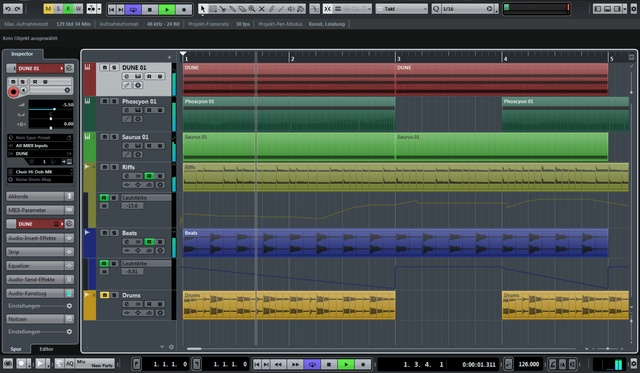
Task: Select the Glue tool
Action: click(232, 9)
